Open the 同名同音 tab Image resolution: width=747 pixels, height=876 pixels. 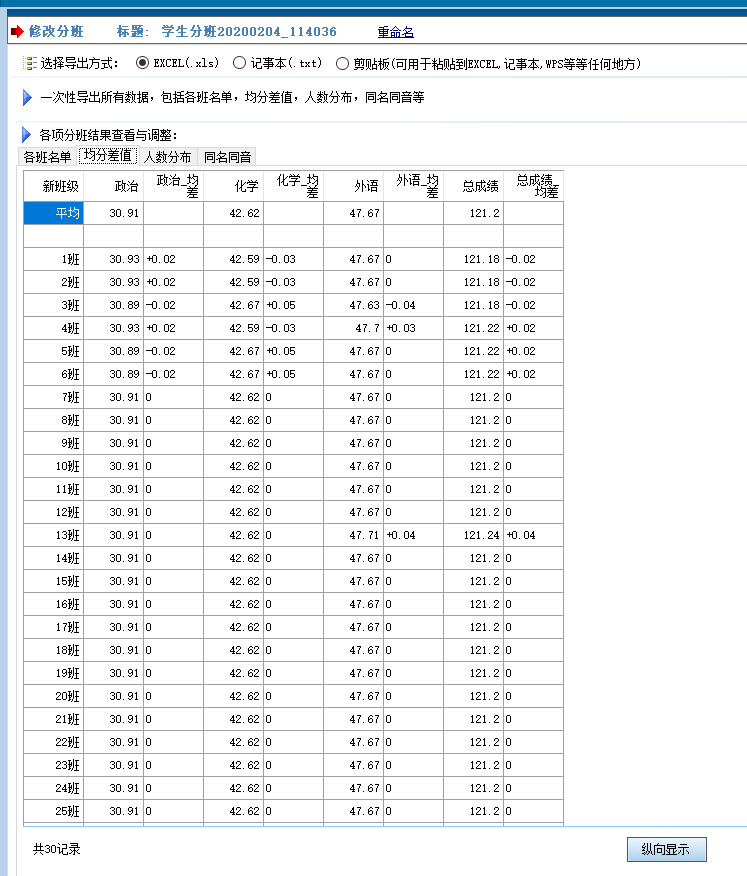(x=228, y=157)
